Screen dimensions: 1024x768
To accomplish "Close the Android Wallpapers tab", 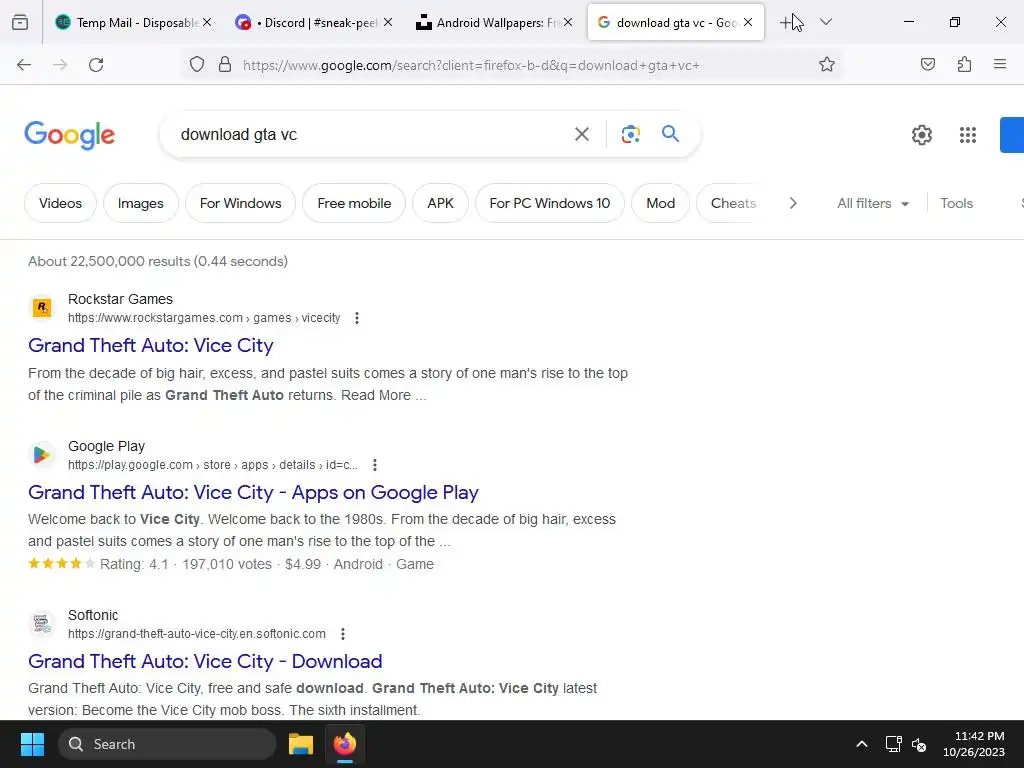I will [568, 22].
